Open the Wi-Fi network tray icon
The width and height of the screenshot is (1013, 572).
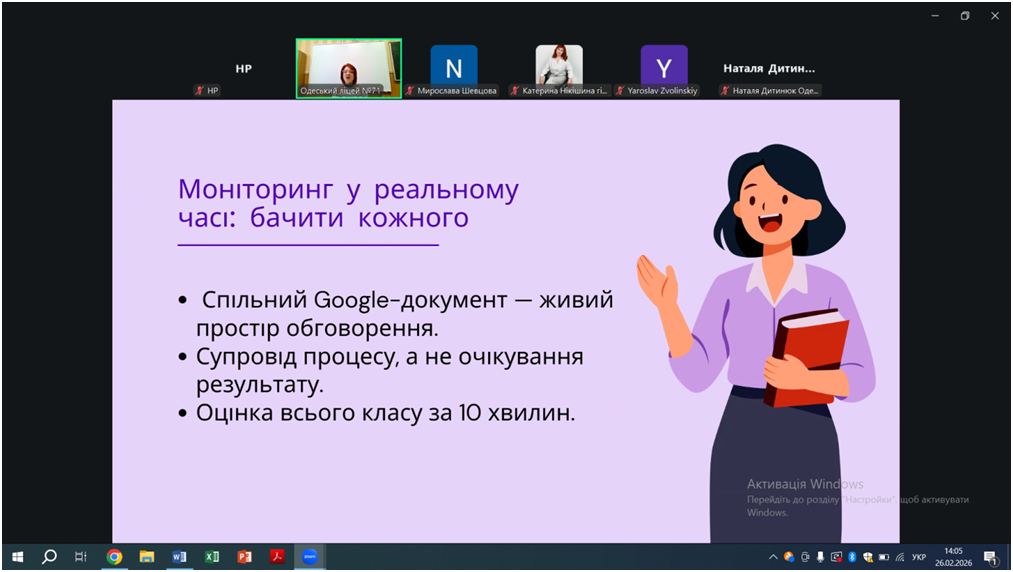[900, 557]
